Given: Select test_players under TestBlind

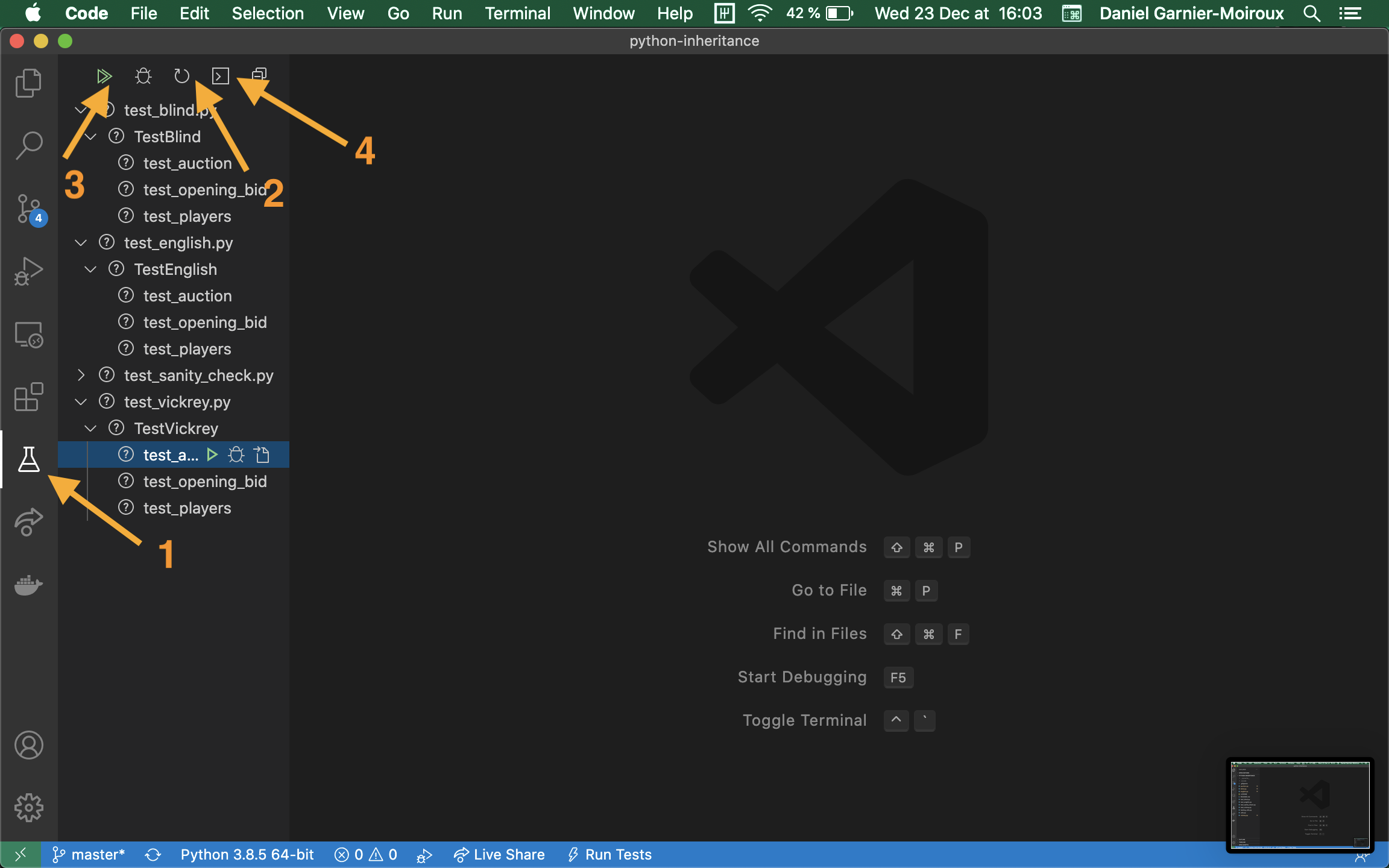Looking at the screenshot, I should tap(187, 216).
